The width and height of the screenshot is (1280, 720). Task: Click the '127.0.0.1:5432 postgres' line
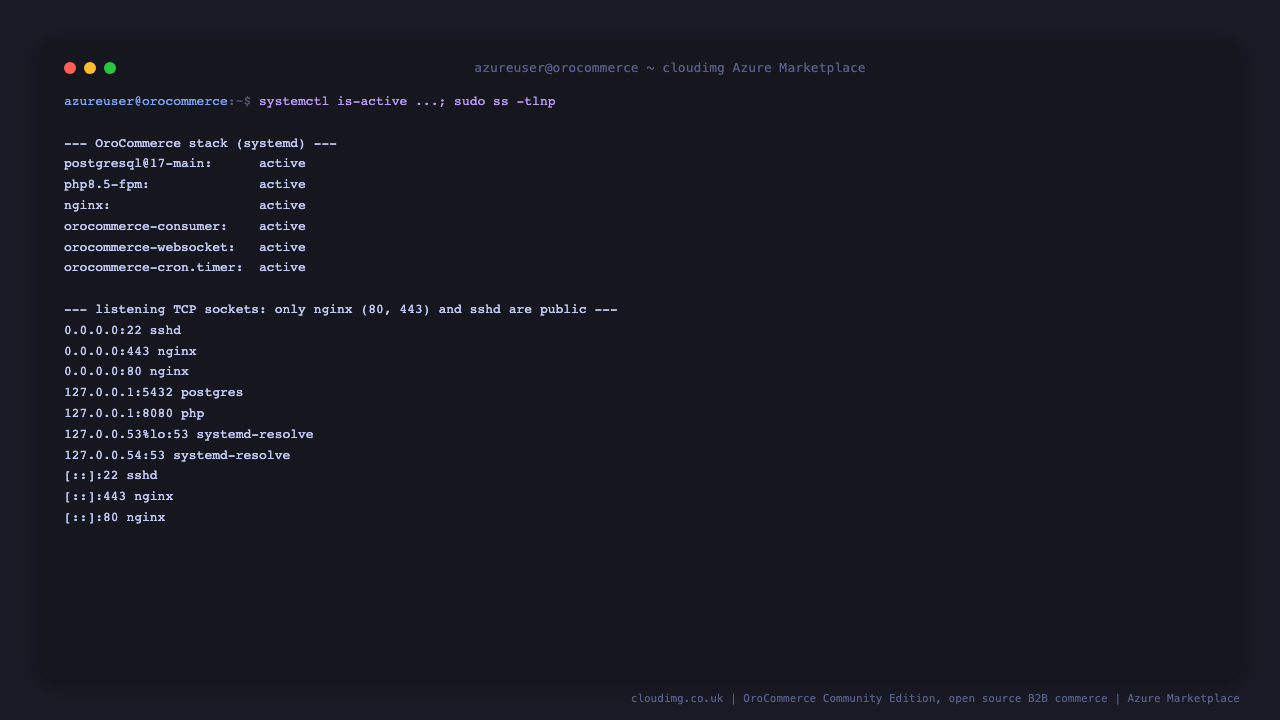coord(153,393)
